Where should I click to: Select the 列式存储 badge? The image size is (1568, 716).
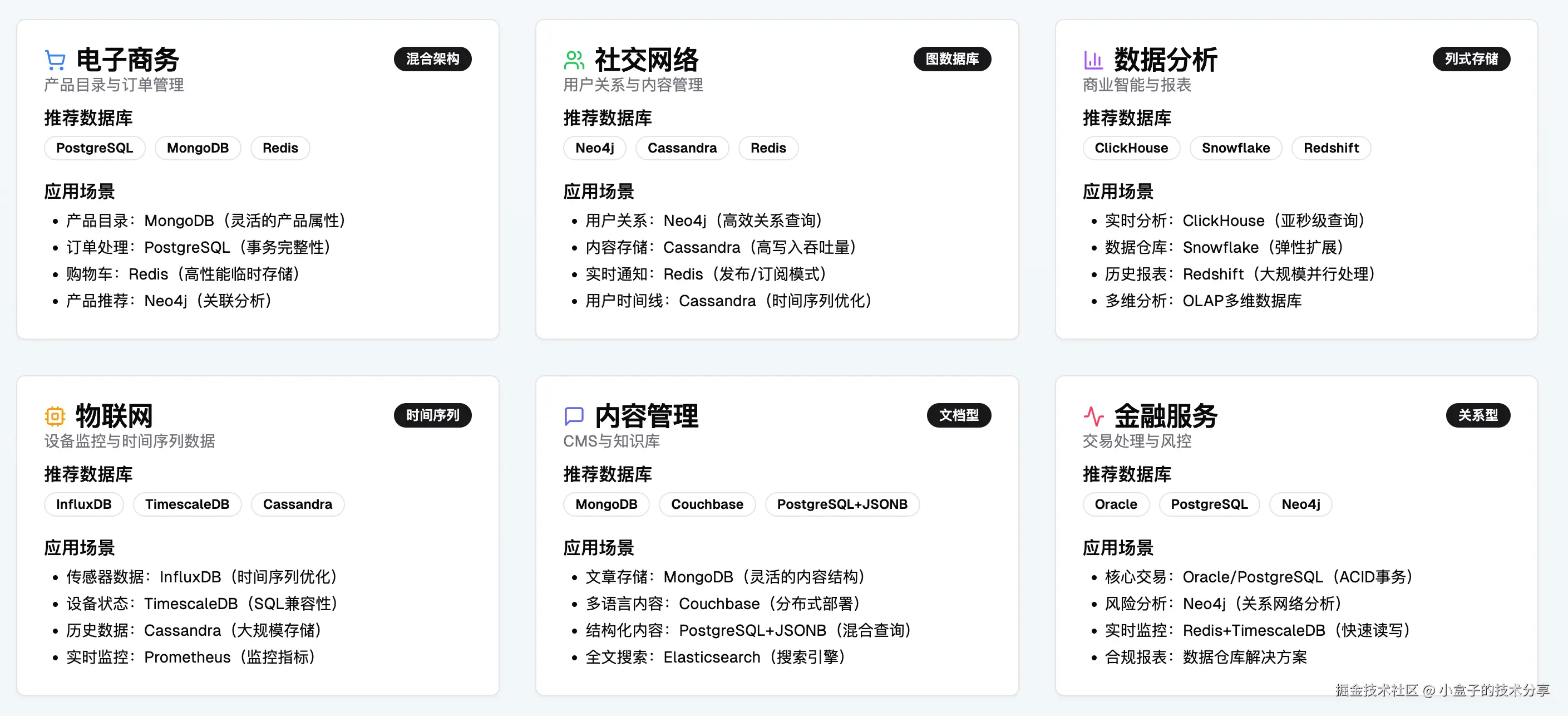pos(1471,59)
